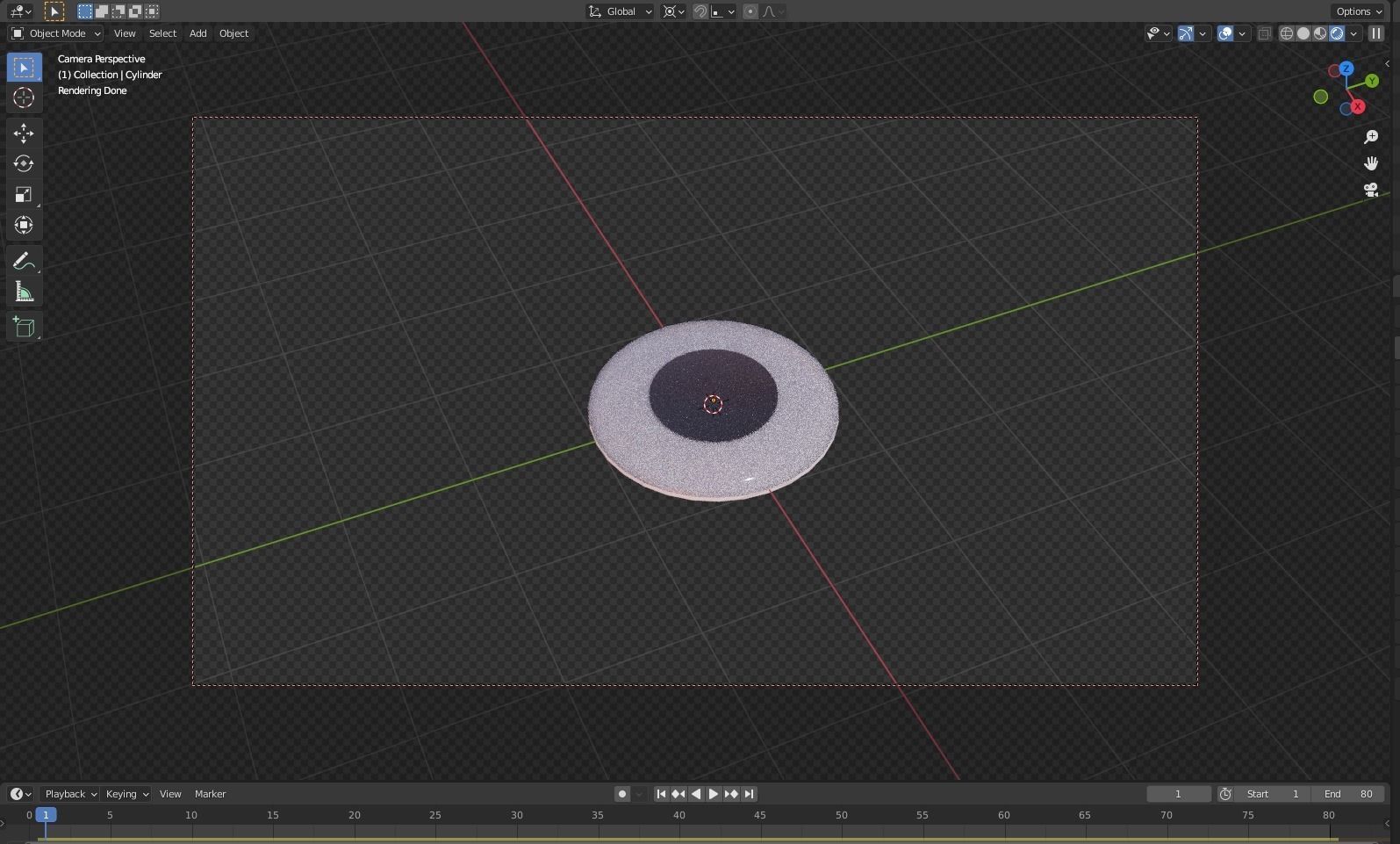Pick the Scale tool
Screen dimensions: 1400x844
(x=24, y=194)
